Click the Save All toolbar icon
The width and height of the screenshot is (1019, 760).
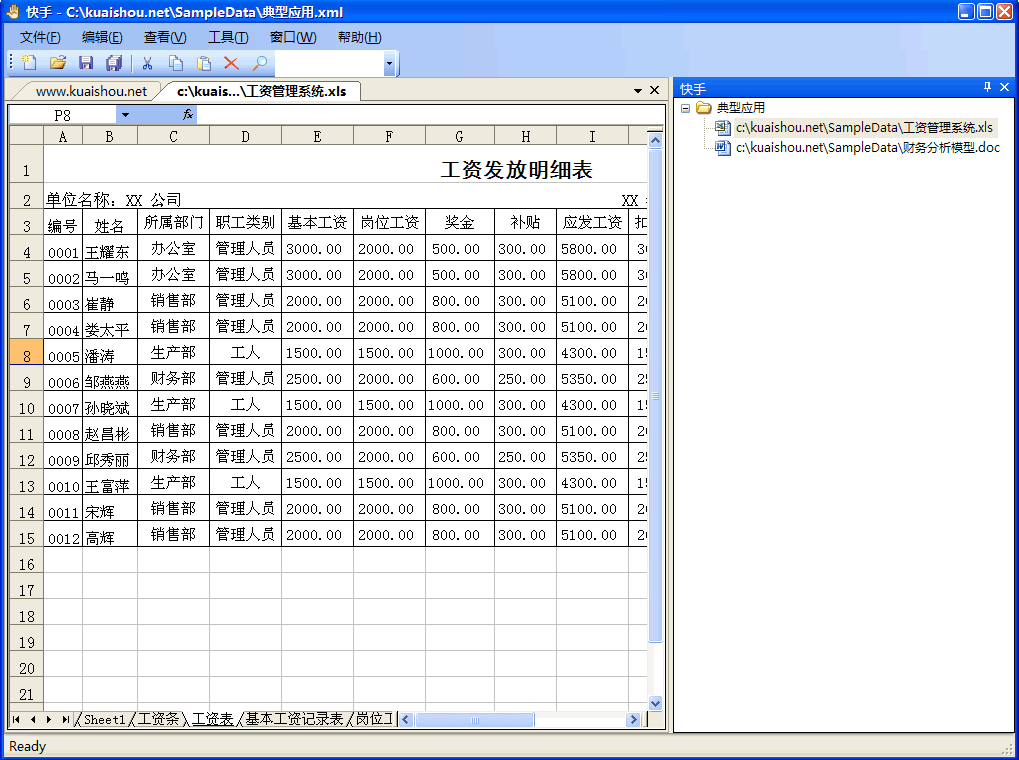click(x=114, y=63)
